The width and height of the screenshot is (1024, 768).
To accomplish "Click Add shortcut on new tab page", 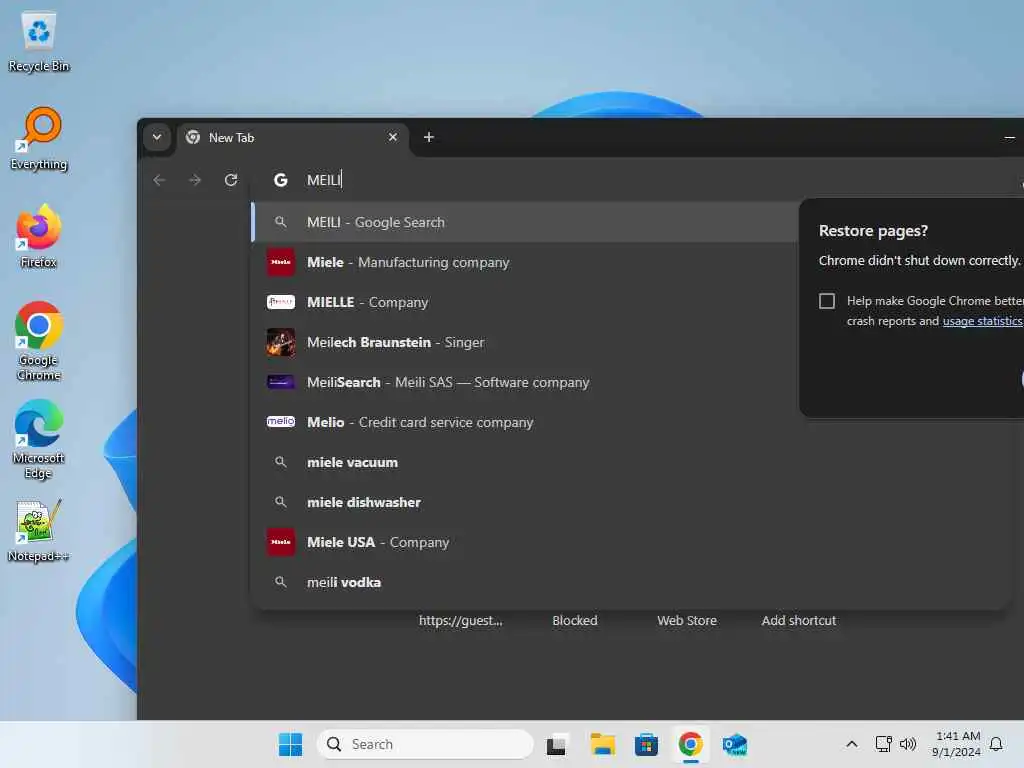I will pyautogui.click(x=799, y=620).
